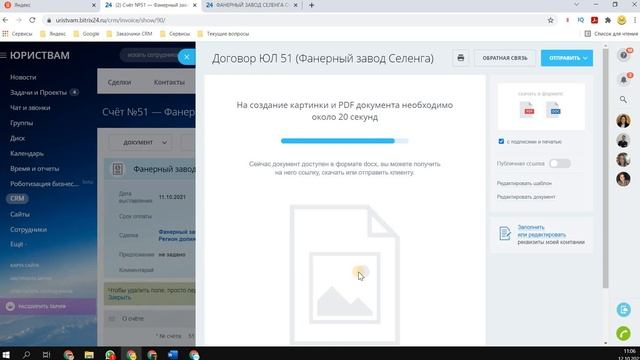
Task: Open Редактировать документ link
Action: 526,197
